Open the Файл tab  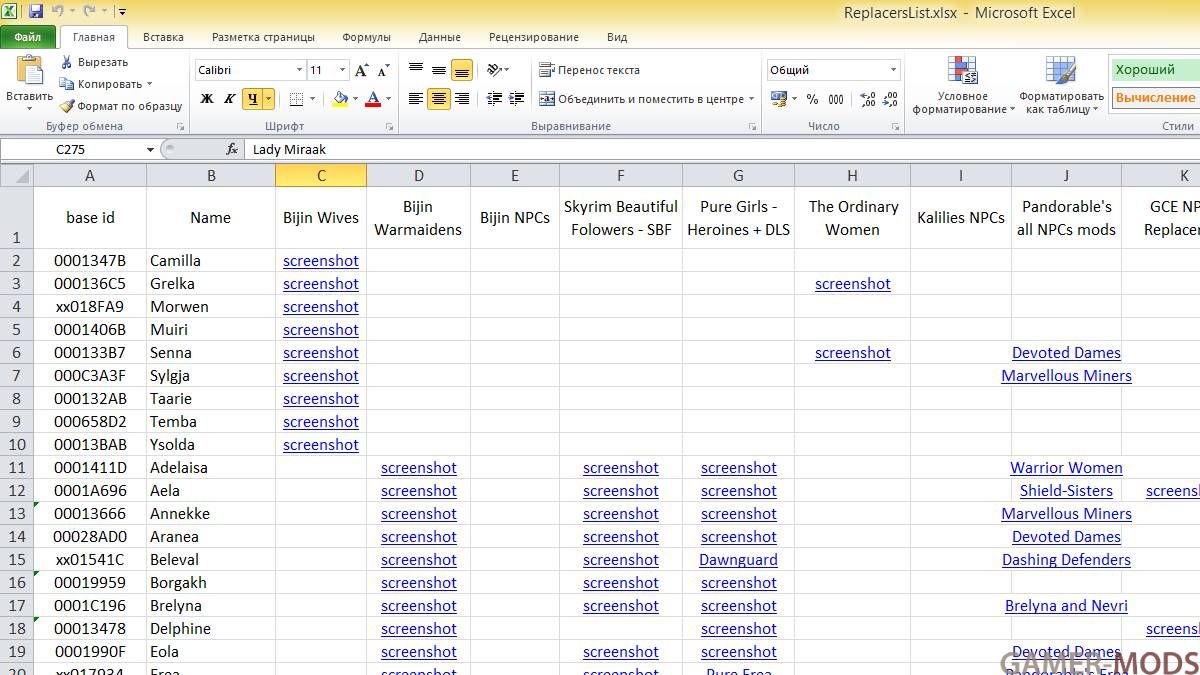[28, 37]
